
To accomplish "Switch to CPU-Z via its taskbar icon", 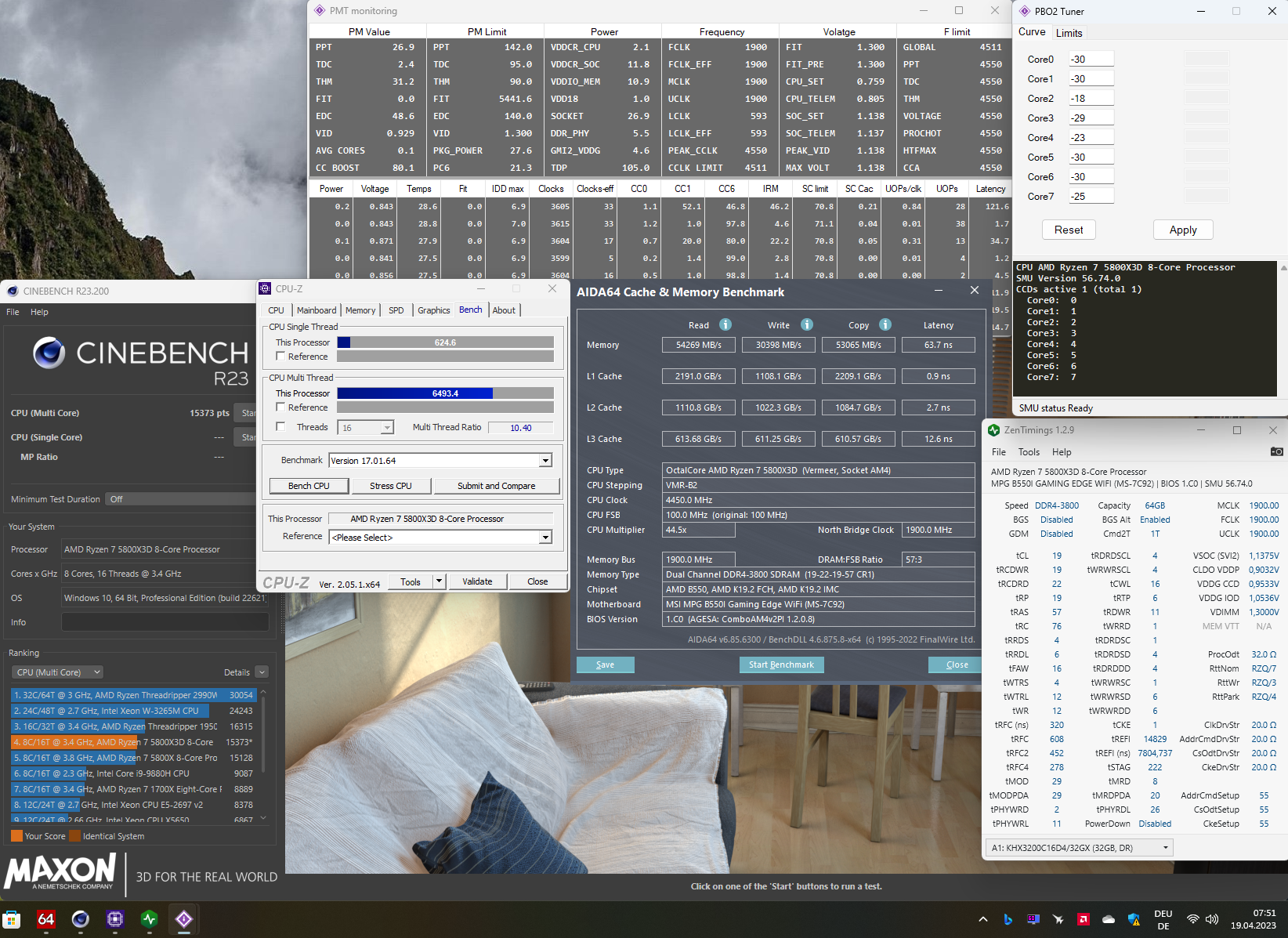I will coord(115,919).
